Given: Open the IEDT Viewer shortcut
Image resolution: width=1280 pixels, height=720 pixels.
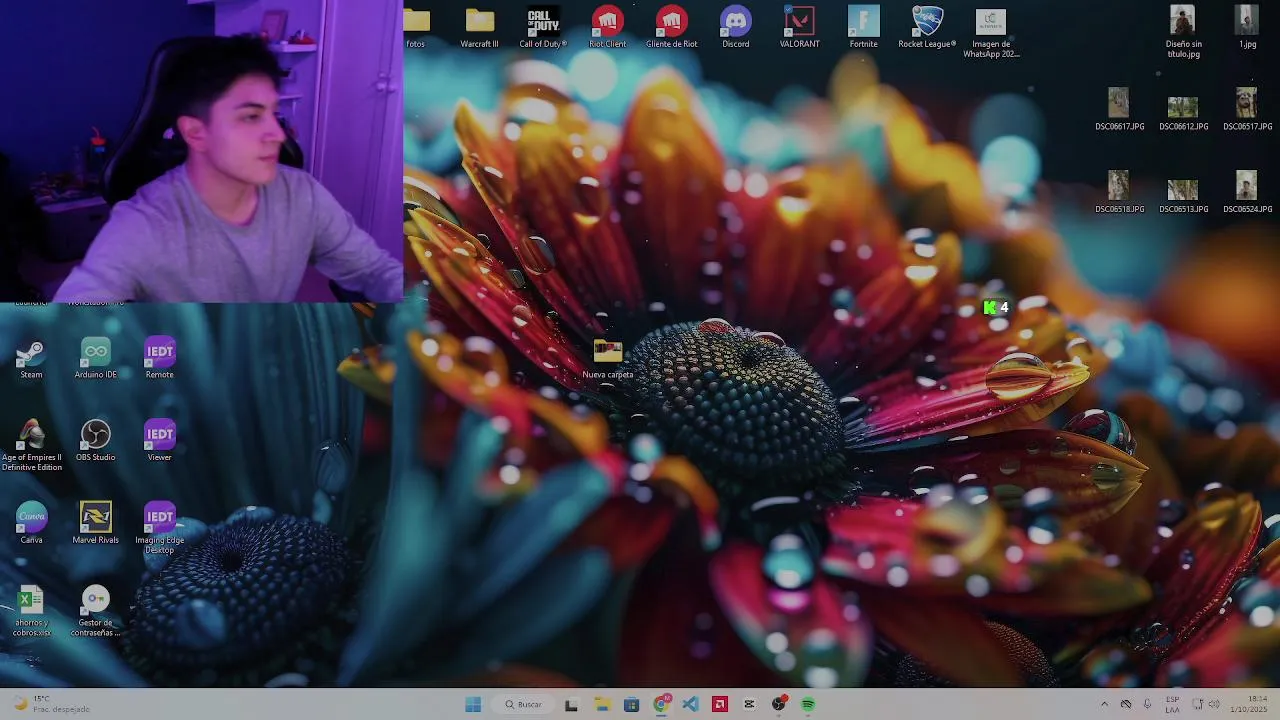Looking at the screenshot, I should (x=159, y=441).
